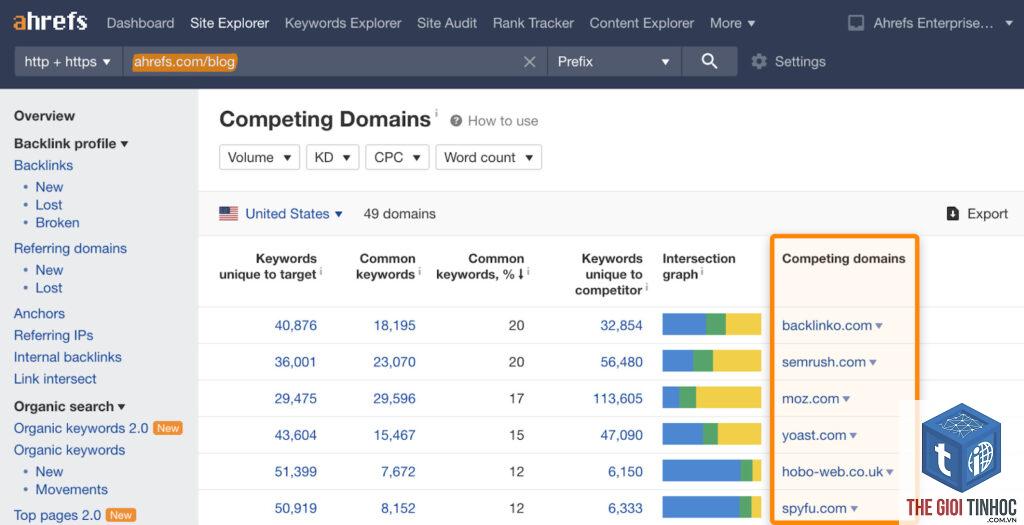This screenshot has height=525, width=1024.
Task: Open Internal backlinks in sidebar
Action: coord(67,357)
